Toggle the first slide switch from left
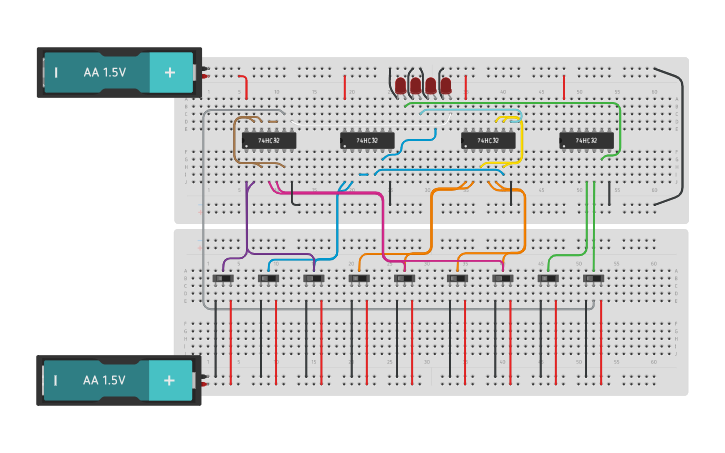 click(x=223, y=279)
